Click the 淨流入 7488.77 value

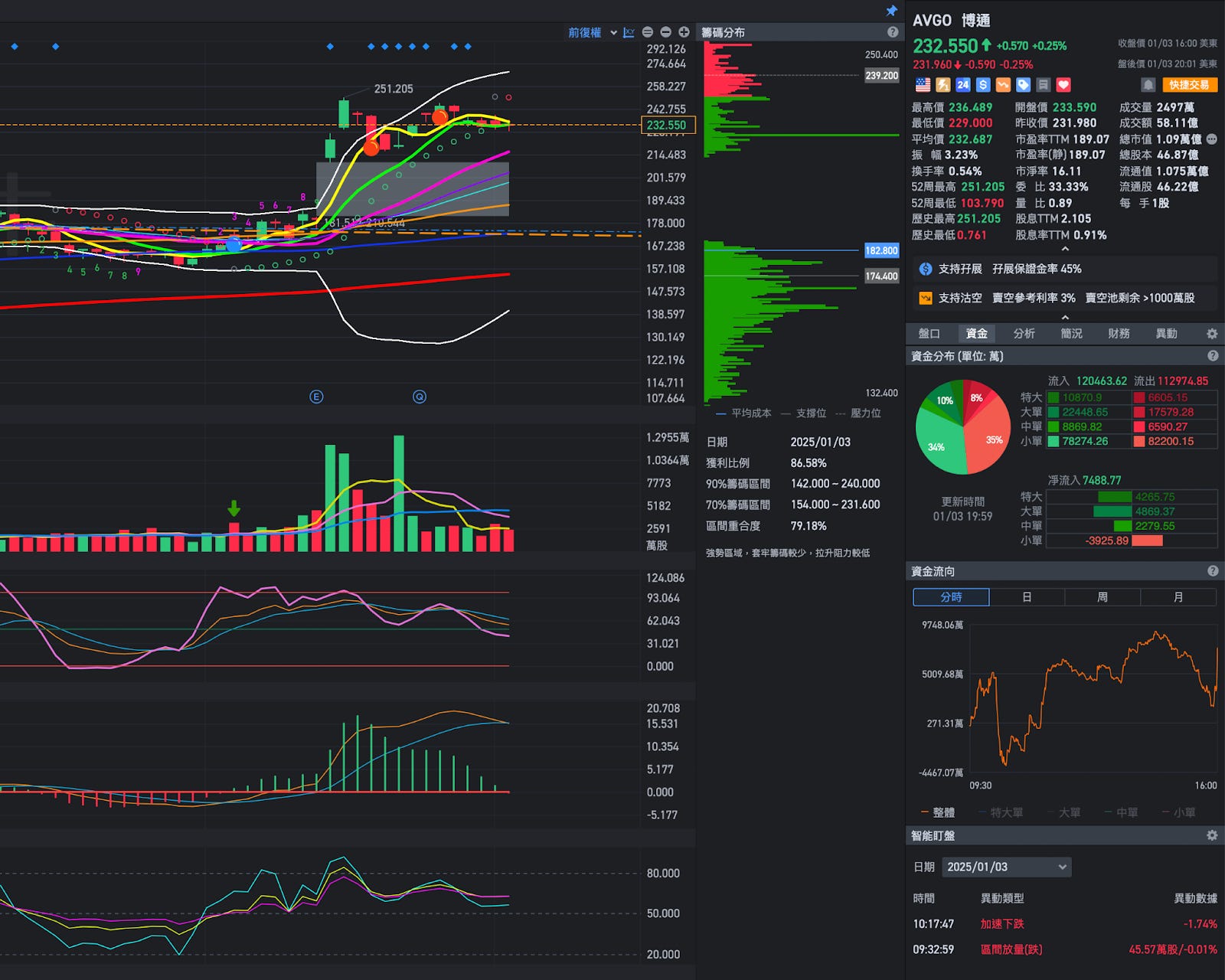point(1102,480)
